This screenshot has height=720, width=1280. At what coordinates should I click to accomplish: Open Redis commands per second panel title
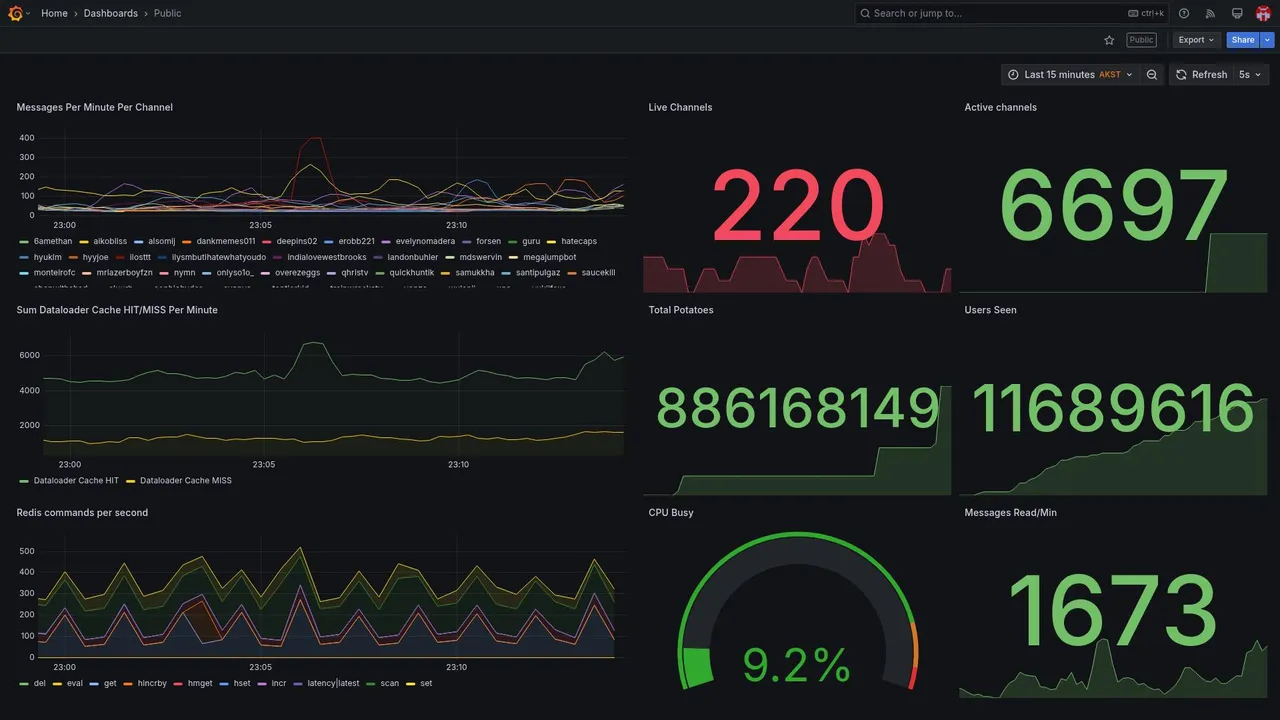[x=82, y=512]
